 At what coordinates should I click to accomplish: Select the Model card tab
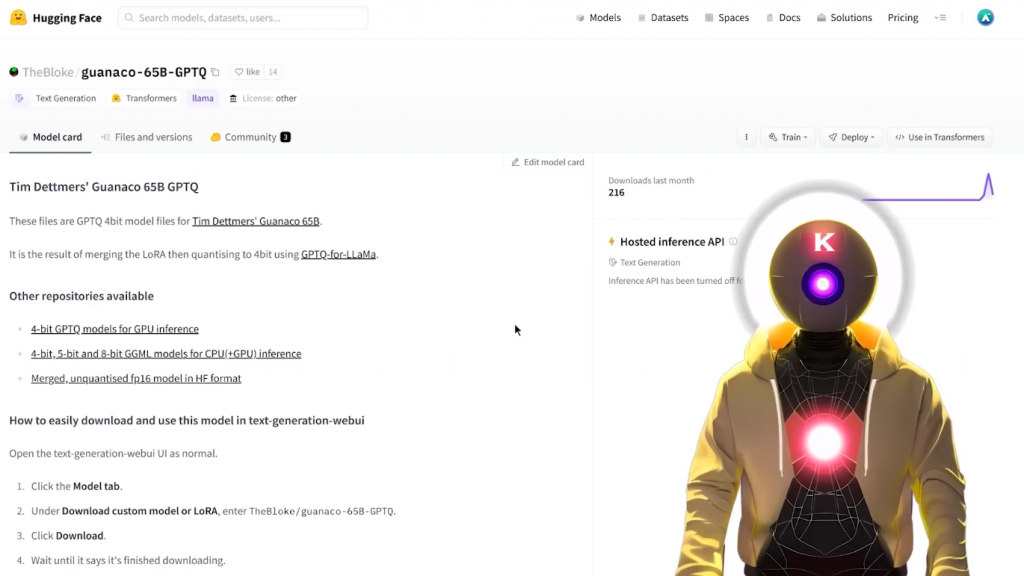(50, 137)
